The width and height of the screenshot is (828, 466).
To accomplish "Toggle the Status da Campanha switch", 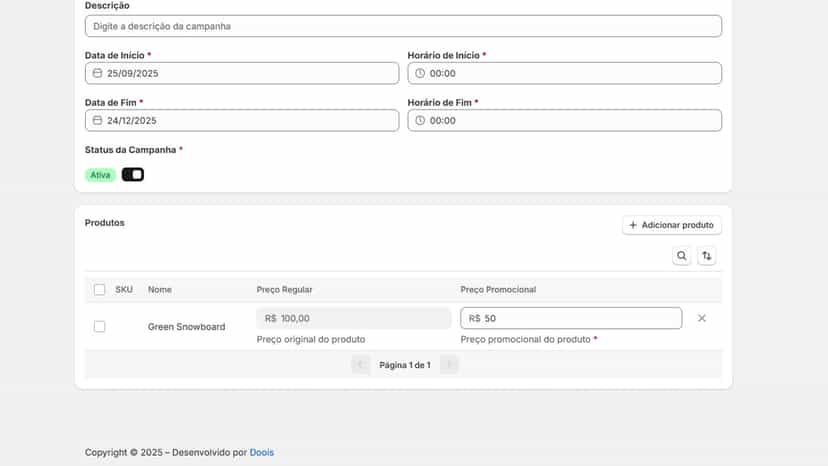I will [x=133, y=174].
